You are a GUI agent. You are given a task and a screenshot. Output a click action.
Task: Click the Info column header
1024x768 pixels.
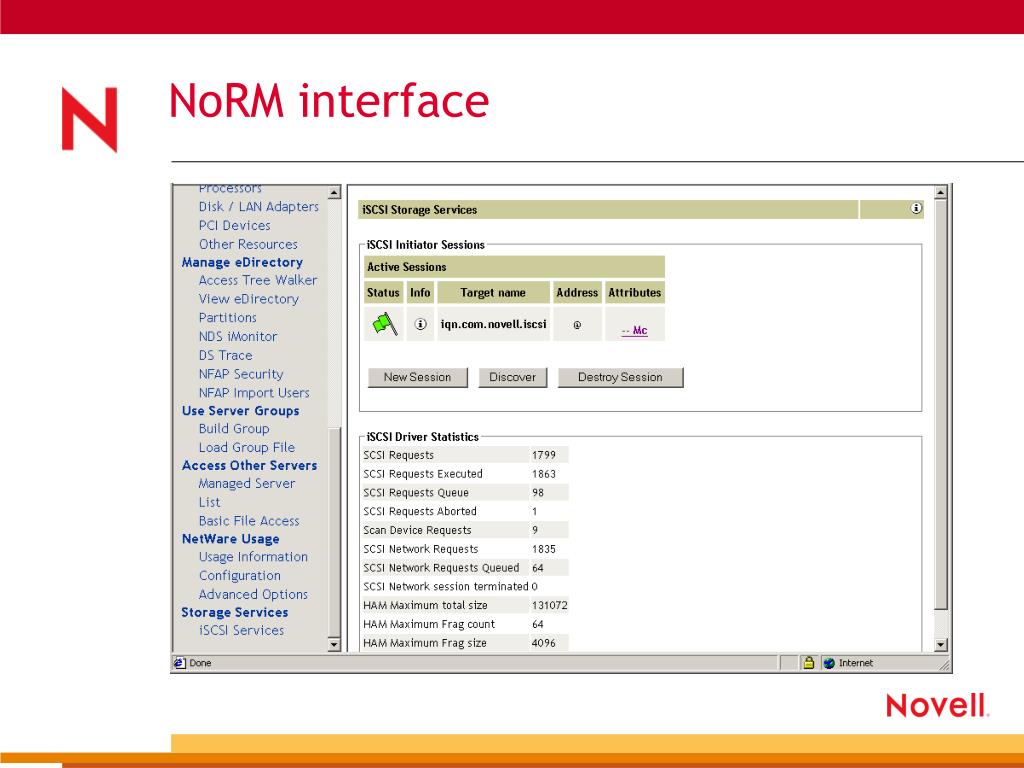[421, 293]
